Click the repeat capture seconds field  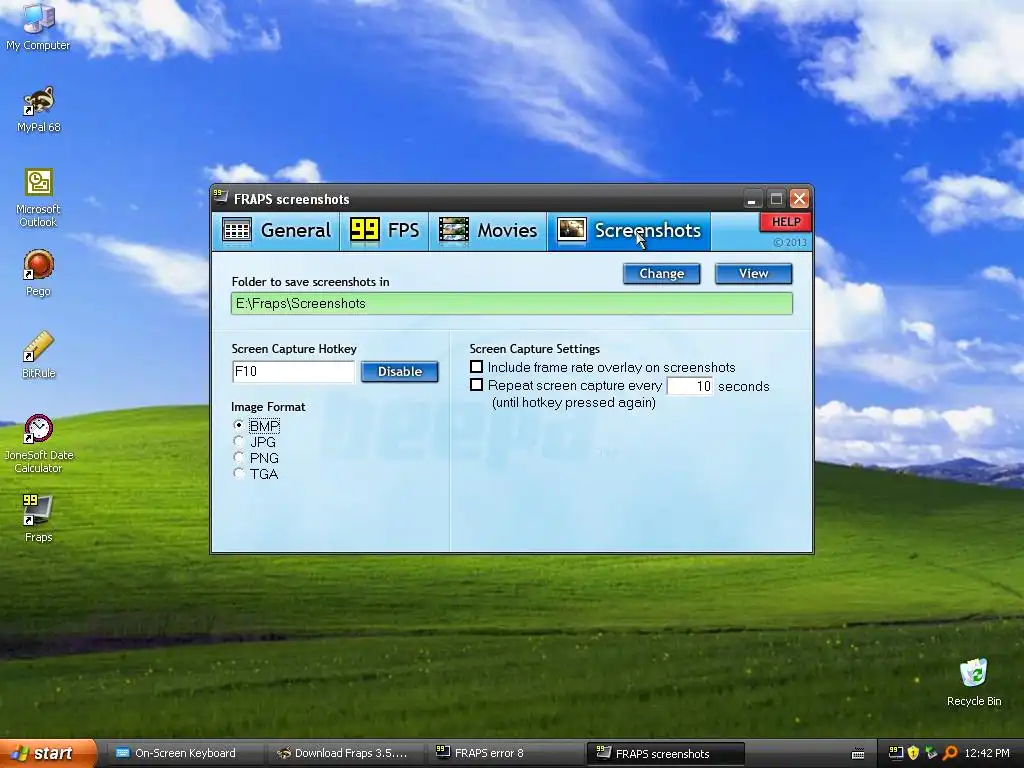point(690,386)
